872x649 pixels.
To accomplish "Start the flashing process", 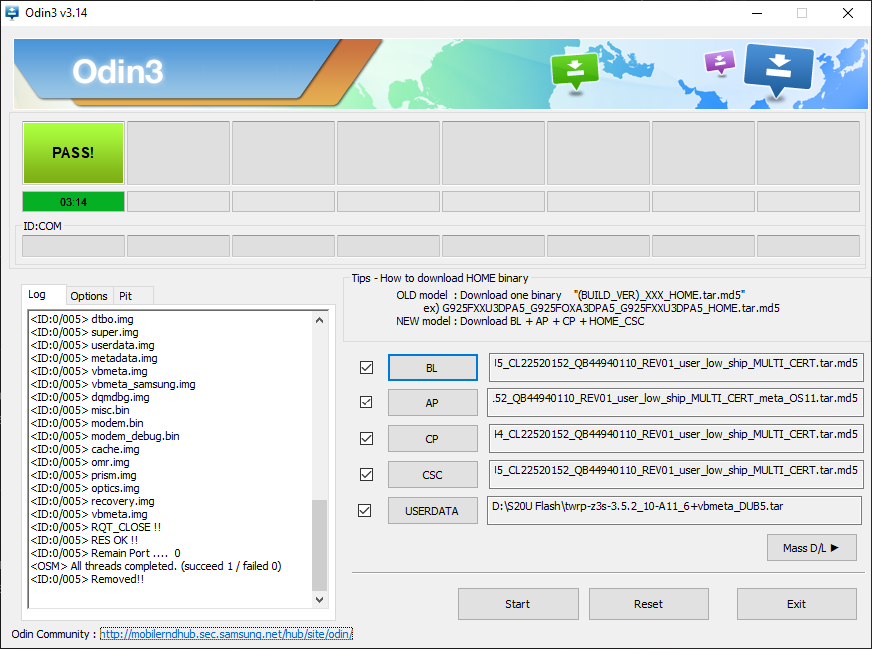I will (x=518, y=604).
